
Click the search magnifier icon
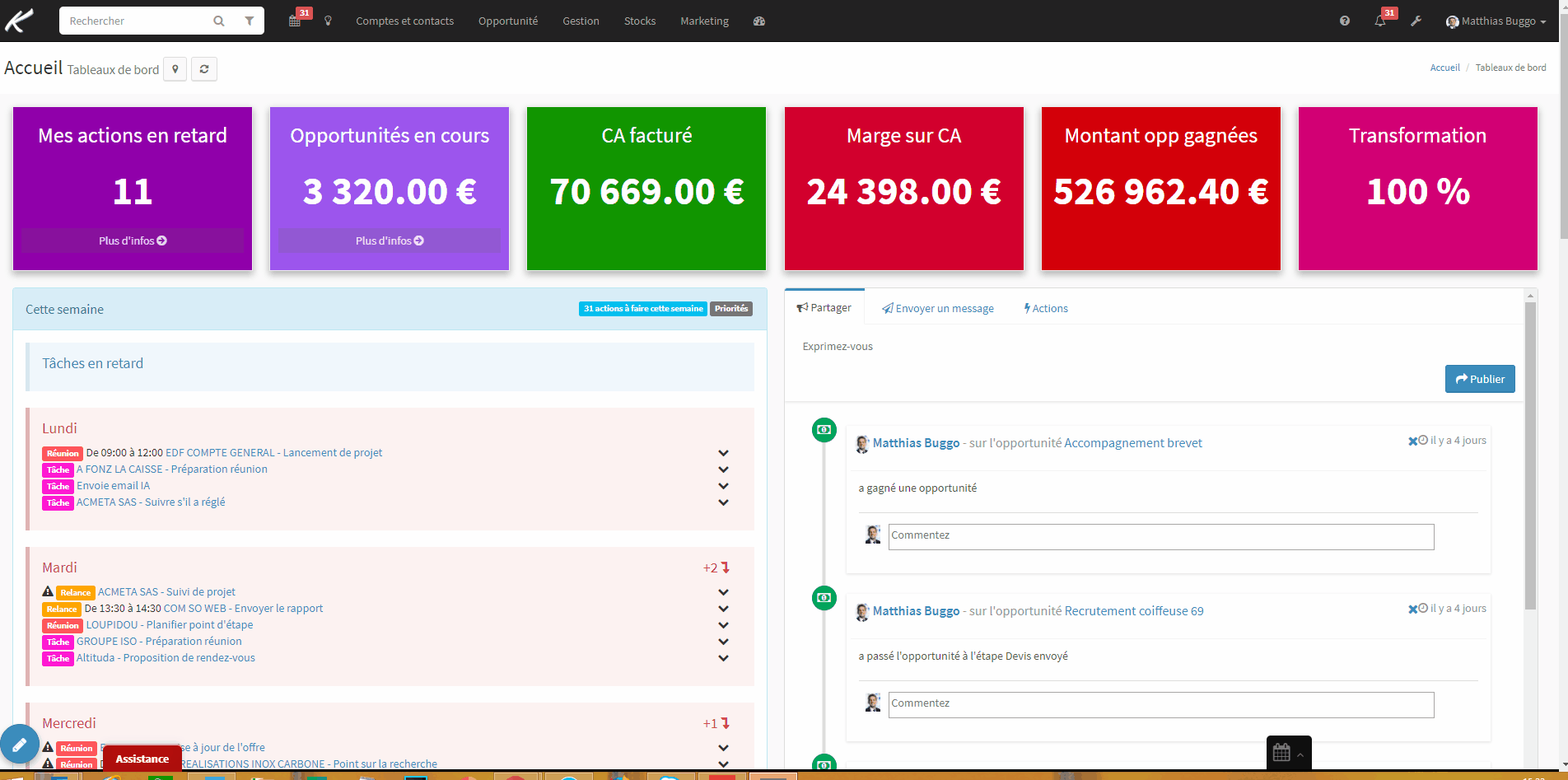(x=219, y=21)
